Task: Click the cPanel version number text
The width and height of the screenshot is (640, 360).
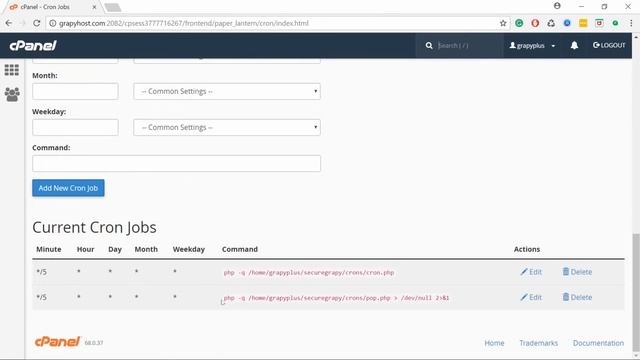Action: (x=93, y=343)
